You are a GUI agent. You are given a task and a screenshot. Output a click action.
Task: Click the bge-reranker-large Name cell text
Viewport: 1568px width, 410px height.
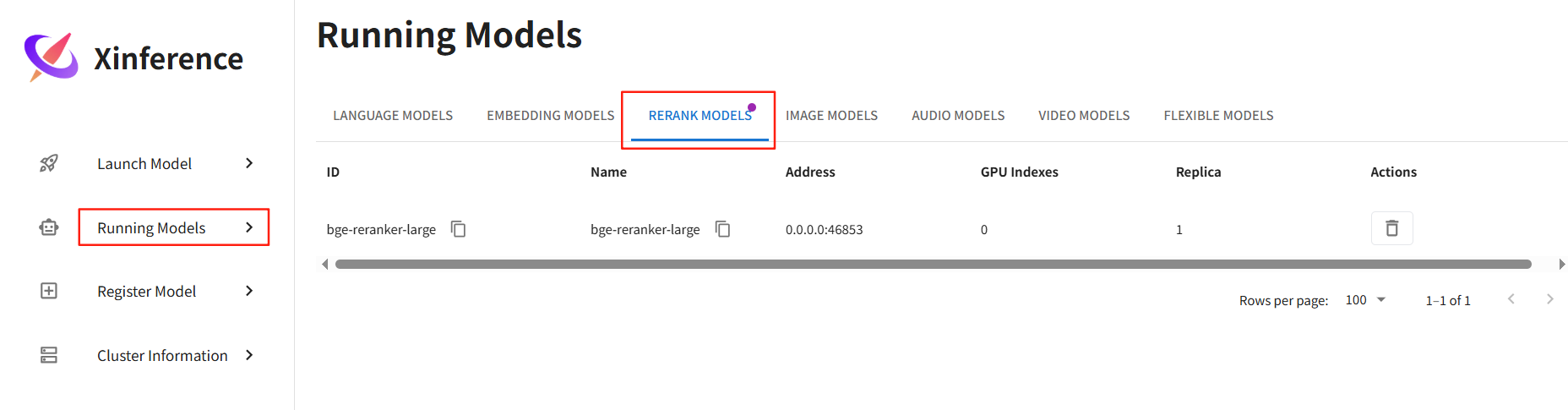645,230
